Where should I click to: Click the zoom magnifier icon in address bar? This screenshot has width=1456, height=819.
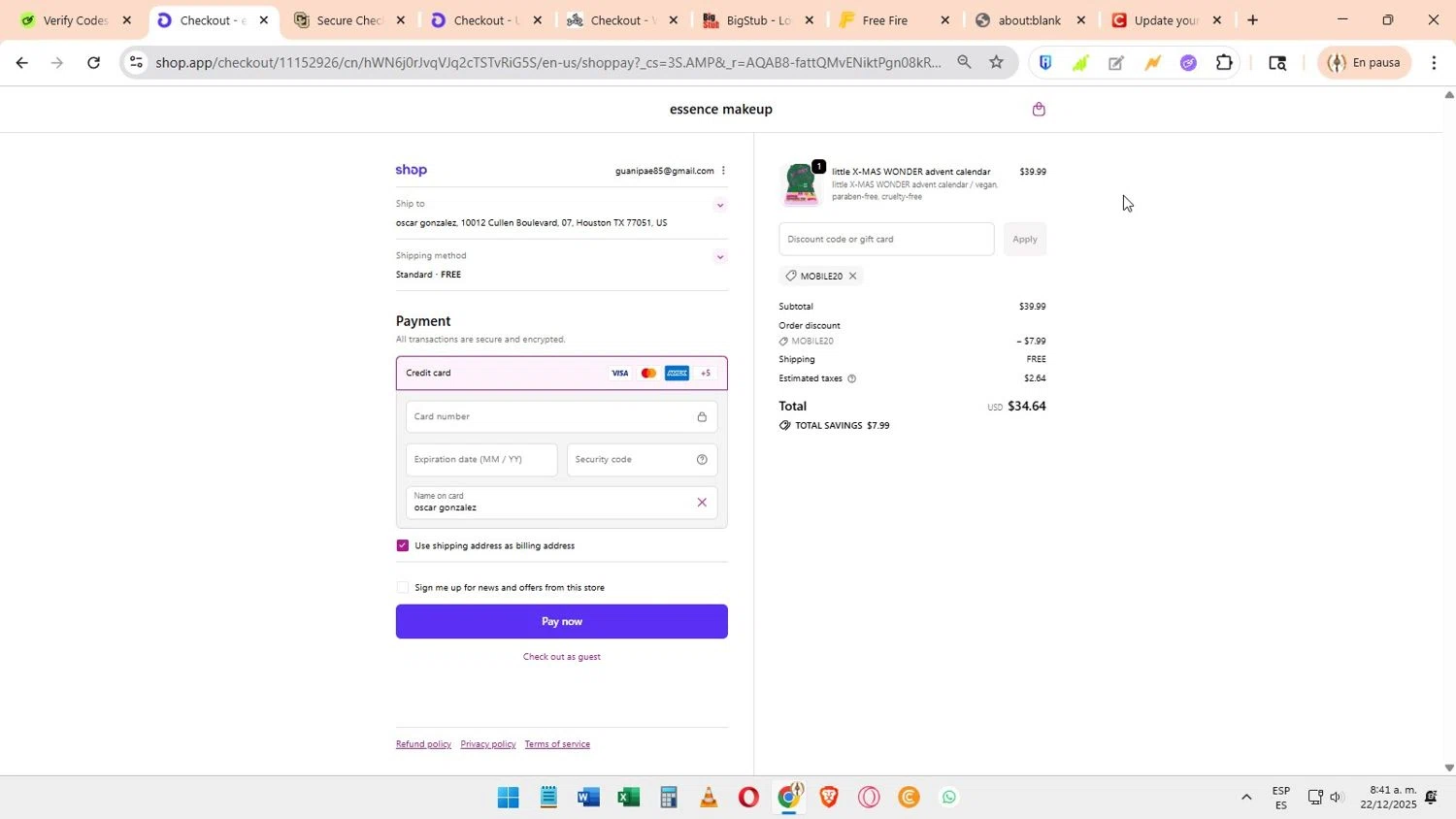coord(964,63)
